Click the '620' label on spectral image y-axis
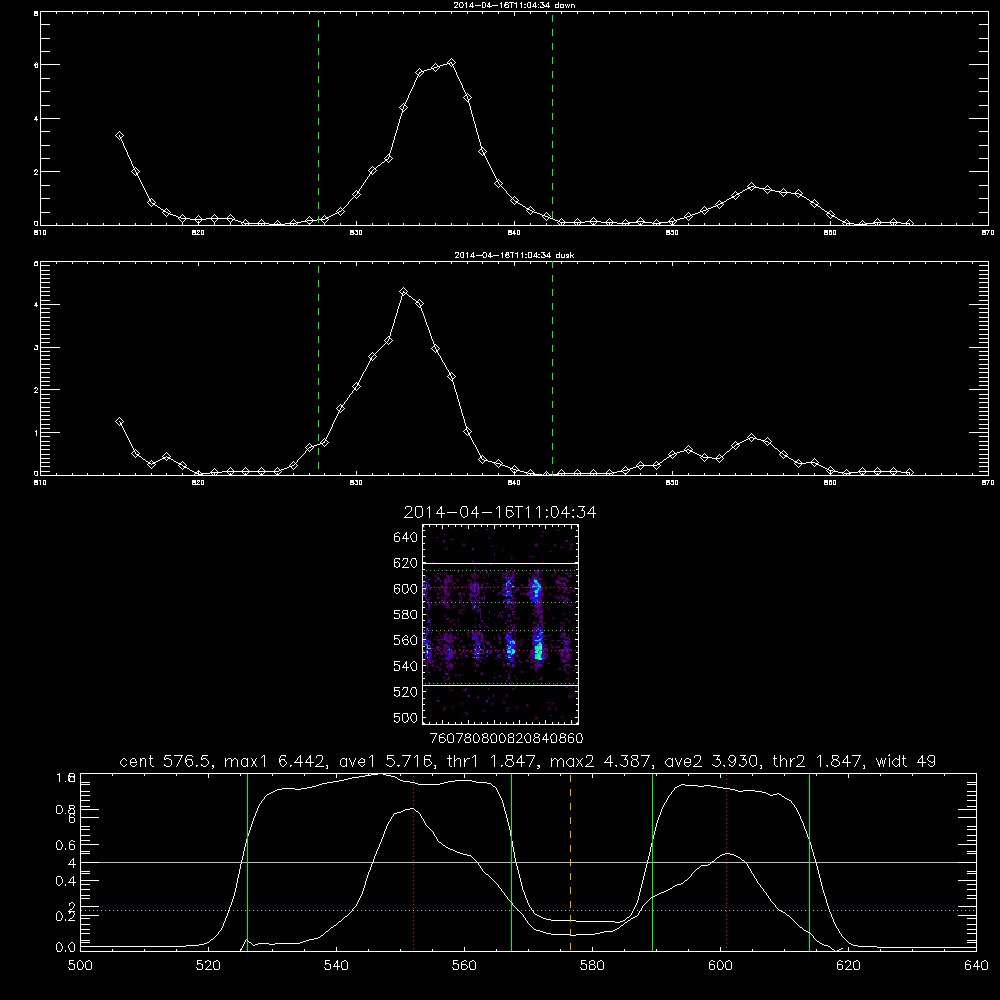Screen dimensions: 1000x1000 coord(406,563)
